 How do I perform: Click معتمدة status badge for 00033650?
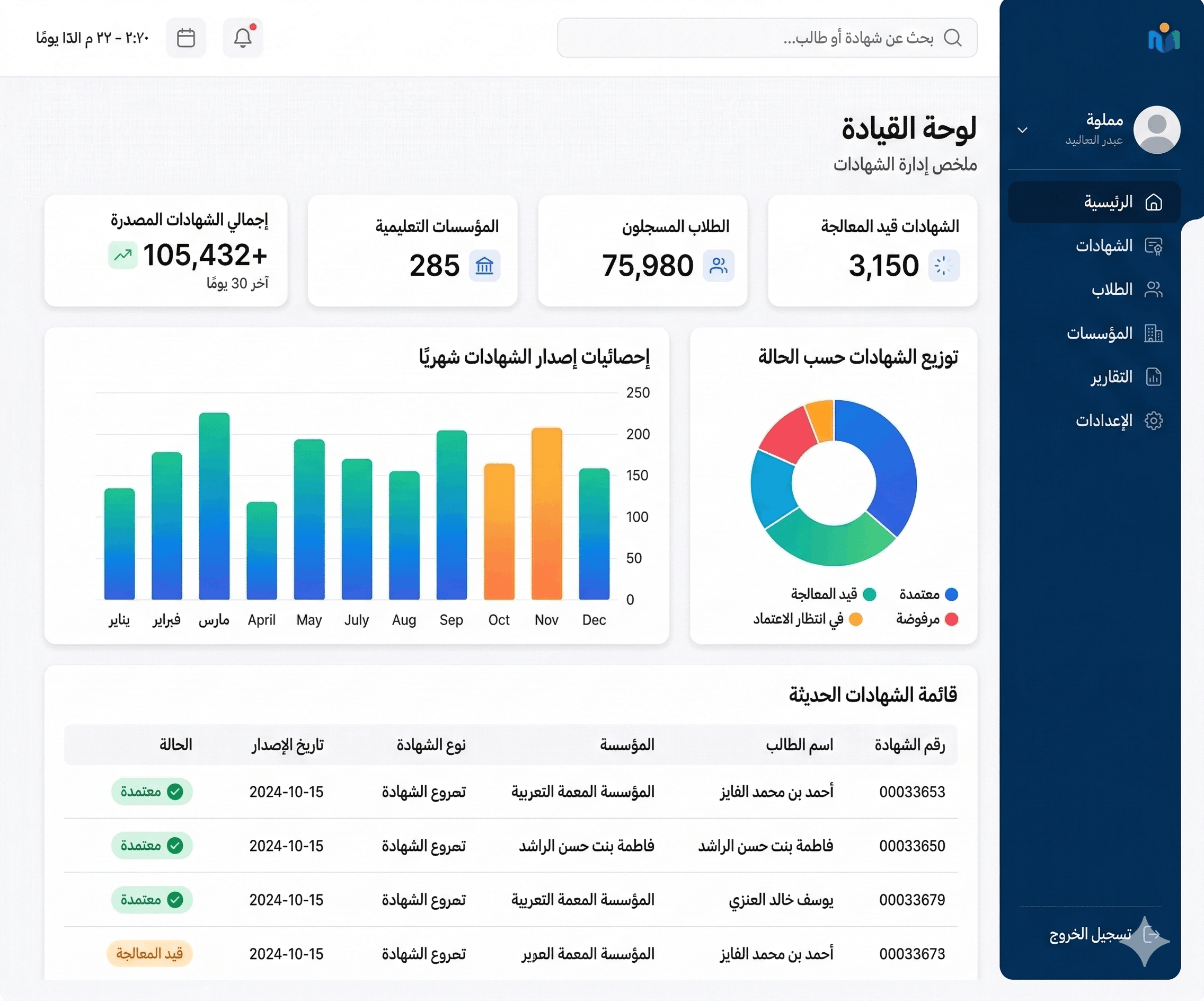(x=152, y=846)
